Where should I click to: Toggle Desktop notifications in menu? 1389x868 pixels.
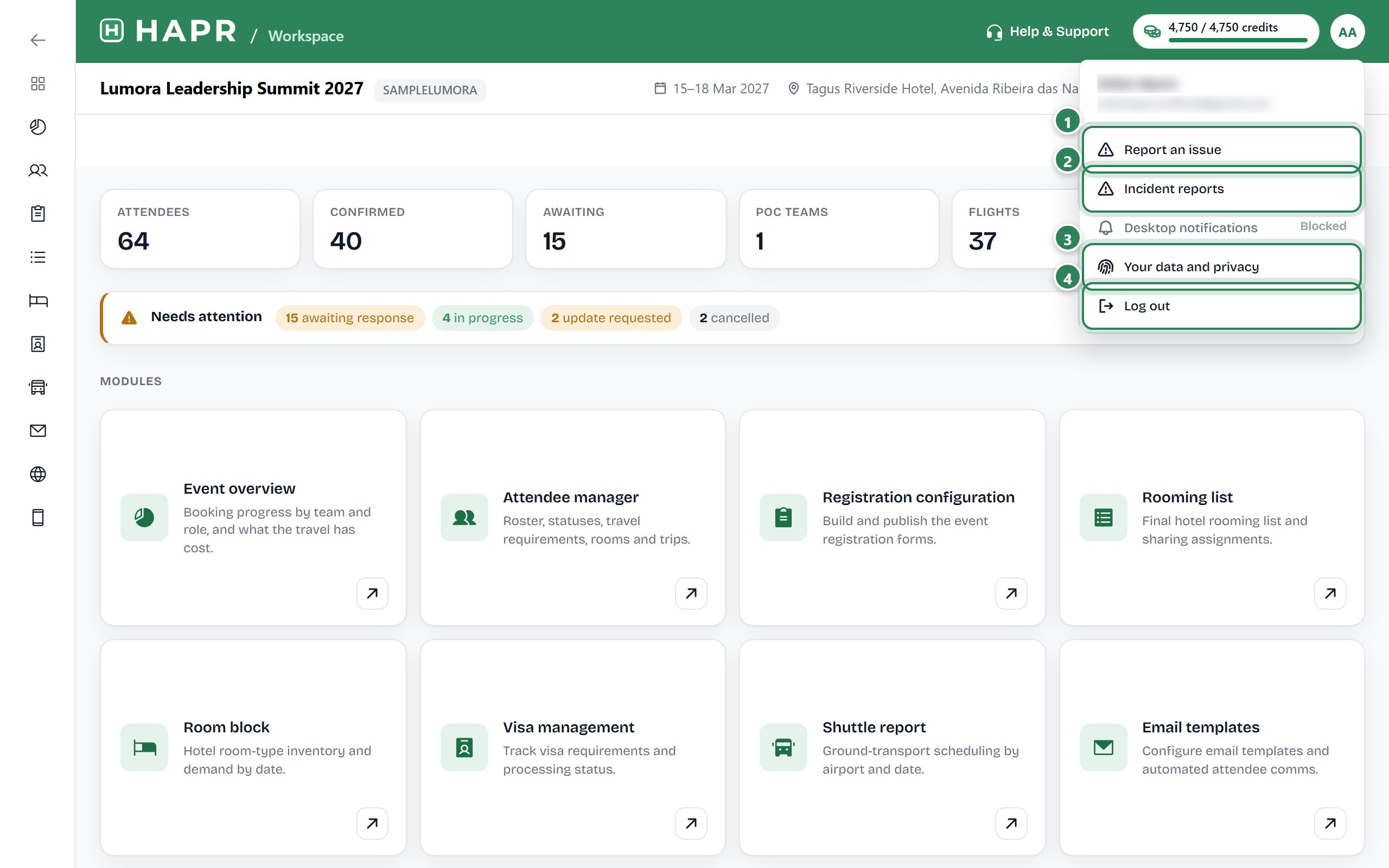[1221, 228]
